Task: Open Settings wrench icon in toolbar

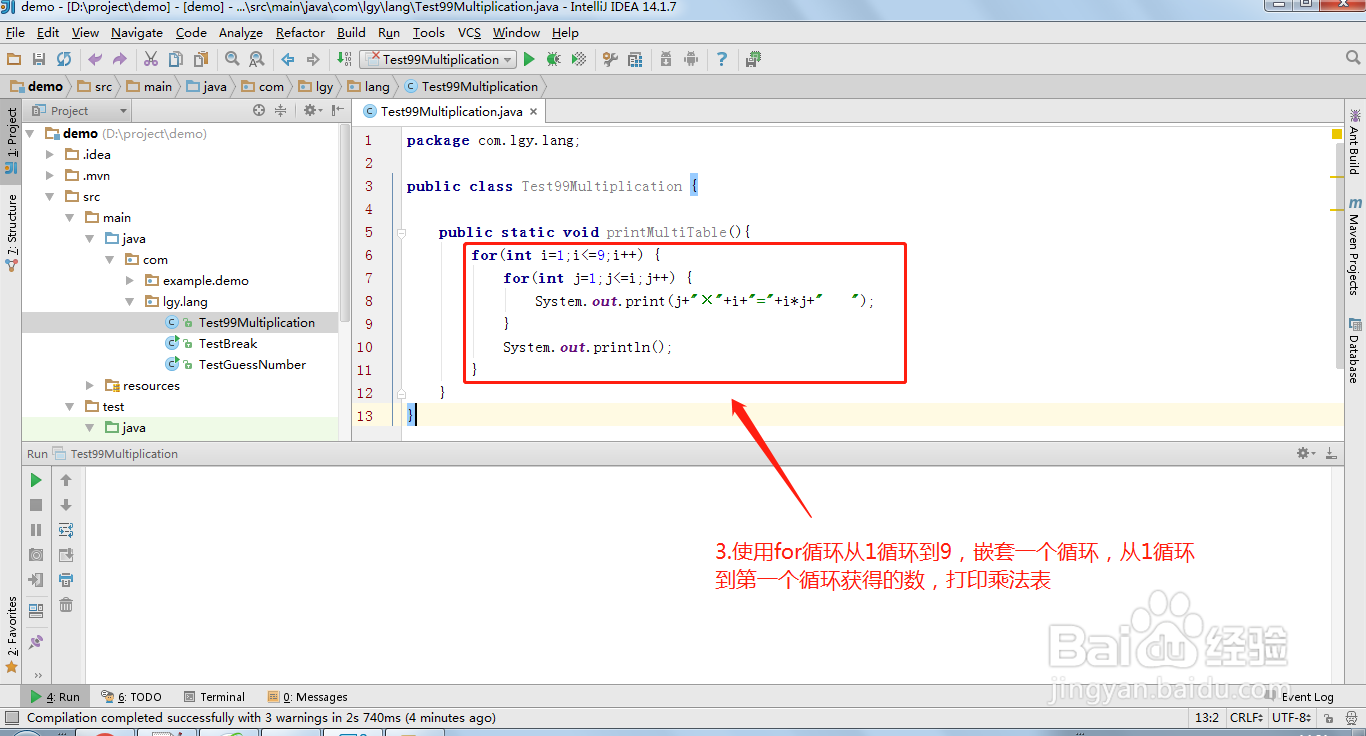Action: pyautogui.click(x=610, y=60)
